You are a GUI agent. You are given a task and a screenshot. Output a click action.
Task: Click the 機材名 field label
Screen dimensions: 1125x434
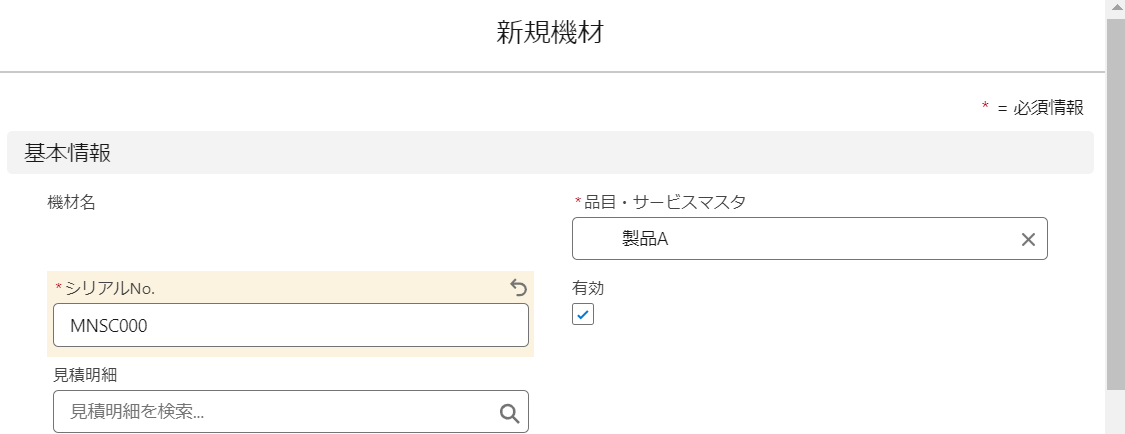72,202
